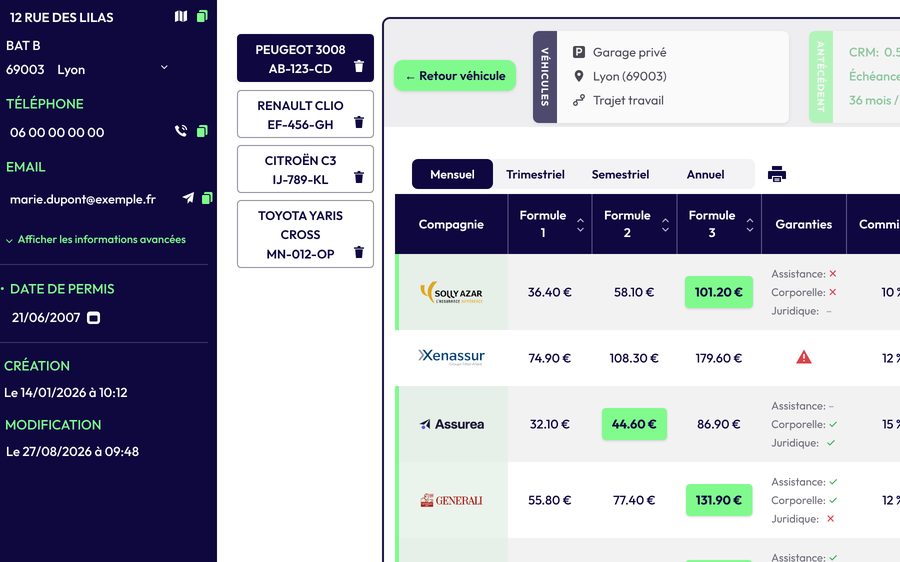Click the Assurea logo

pos(452,424)
